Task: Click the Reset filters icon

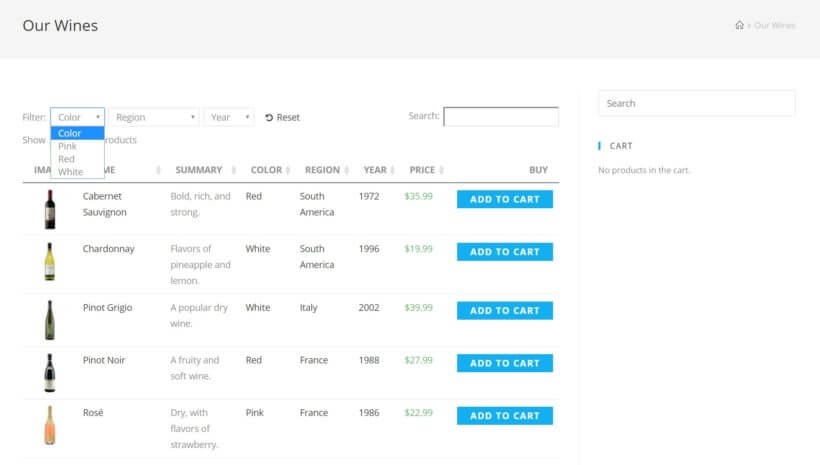Action: (269, 118)
